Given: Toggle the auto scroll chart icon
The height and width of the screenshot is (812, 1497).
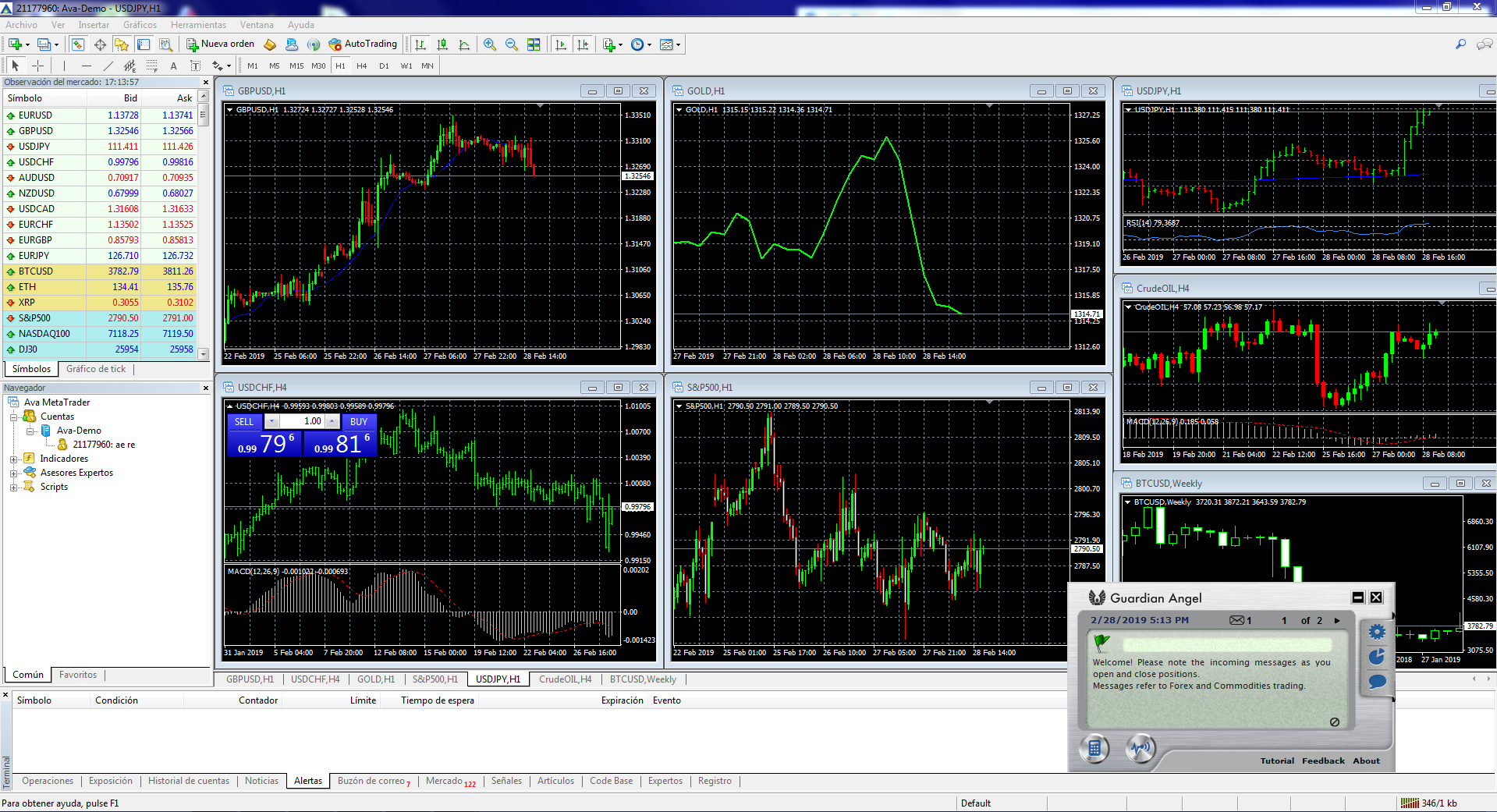Looking at the screenshot, I should (x=561, y=44).
